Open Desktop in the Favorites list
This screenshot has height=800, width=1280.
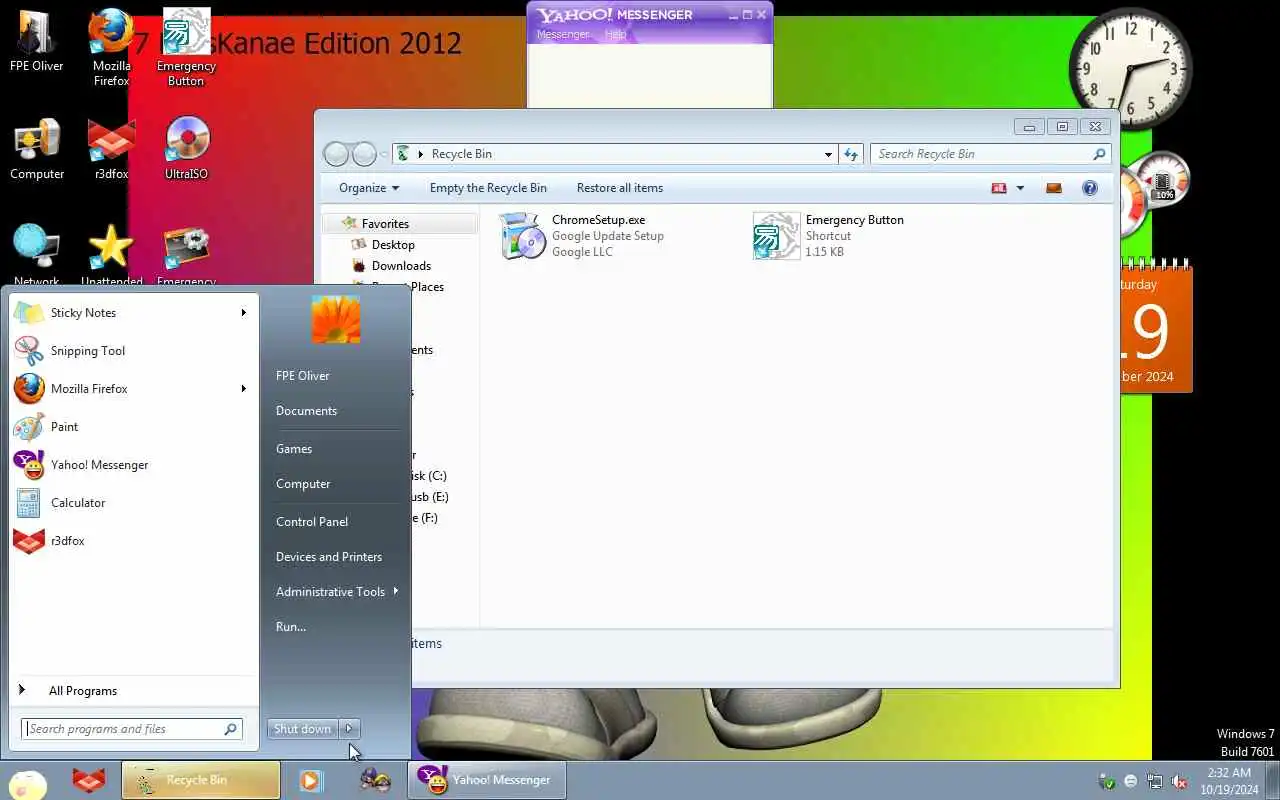coord(393,245)
